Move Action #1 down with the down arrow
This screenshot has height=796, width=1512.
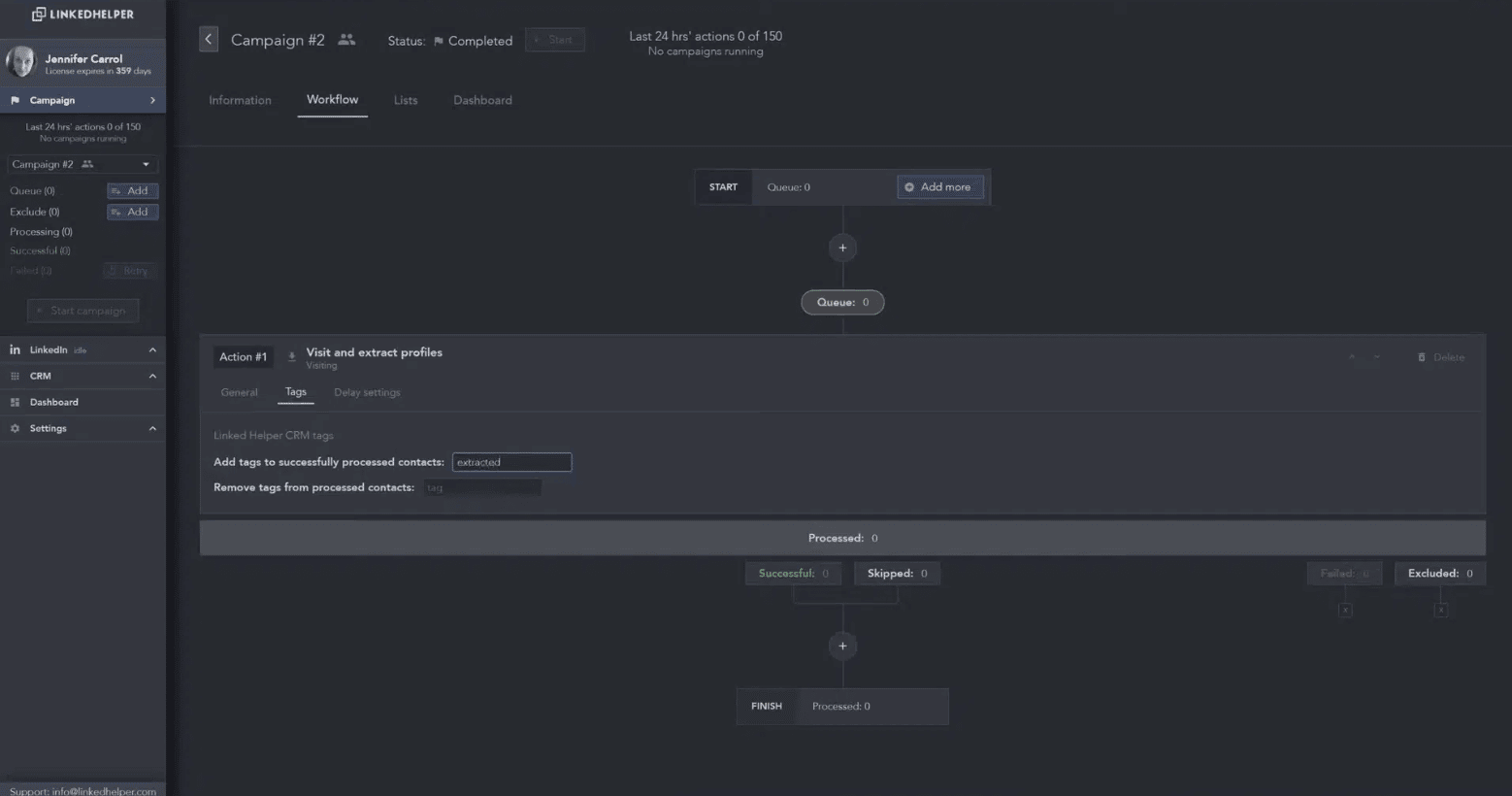pos(1377,357)
